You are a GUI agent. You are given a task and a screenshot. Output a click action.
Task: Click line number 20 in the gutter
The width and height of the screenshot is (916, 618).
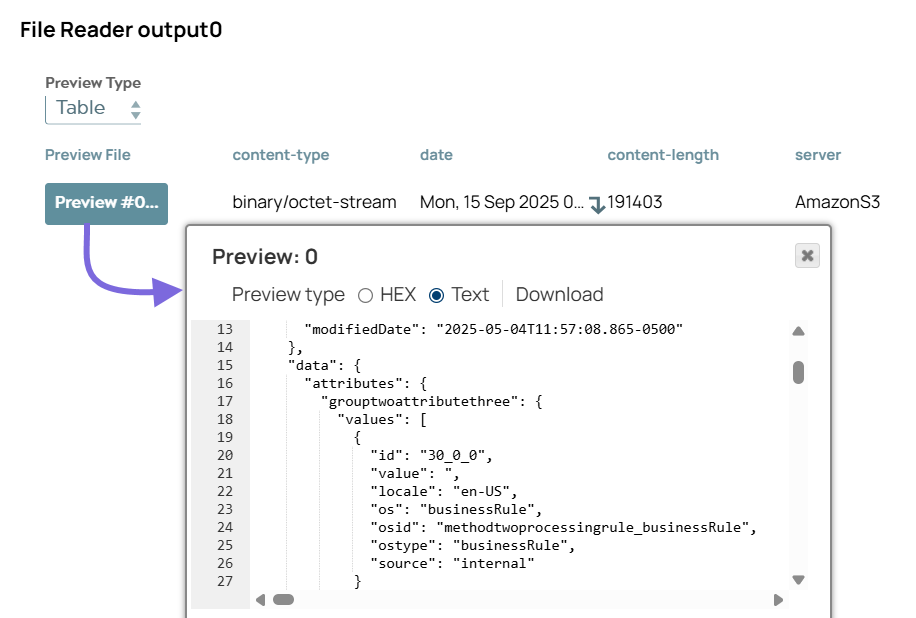225,455
